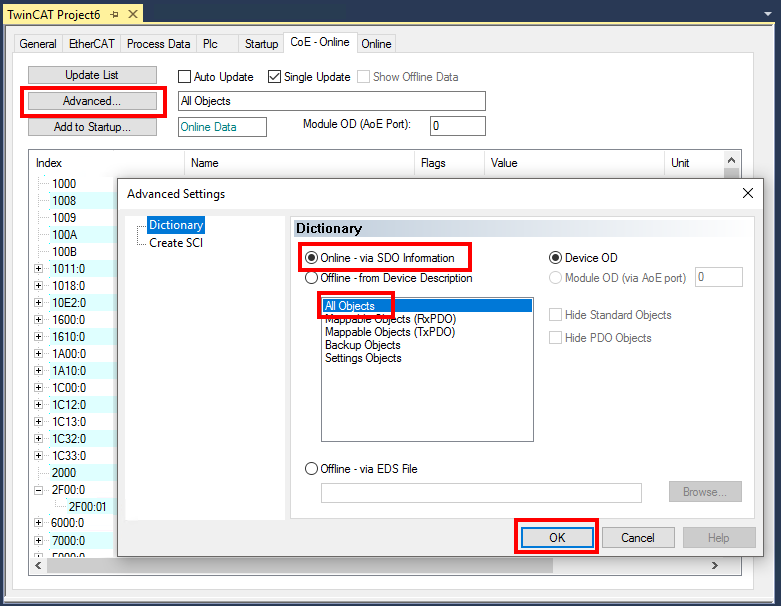Select Offline - via EDS File radio
The width and height of the screenshot is (781, 607).
click(311, 469)
